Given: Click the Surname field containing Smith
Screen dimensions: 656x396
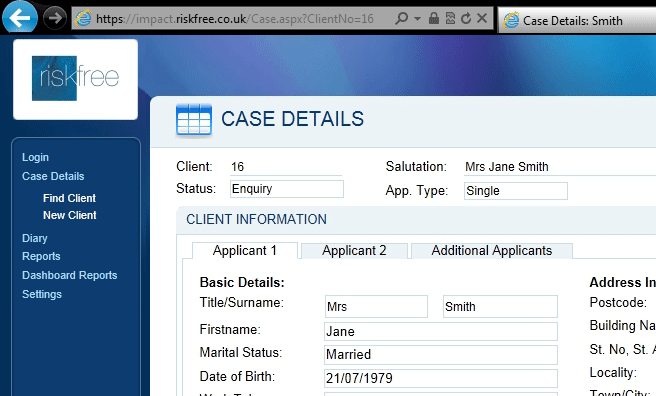Looking at the screenshot, I should 500,307.
